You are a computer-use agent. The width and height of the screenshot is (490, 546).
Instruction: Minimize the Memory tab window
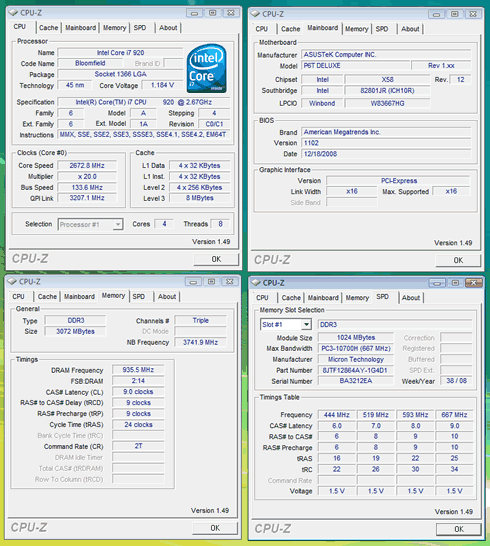click(193, 282)
